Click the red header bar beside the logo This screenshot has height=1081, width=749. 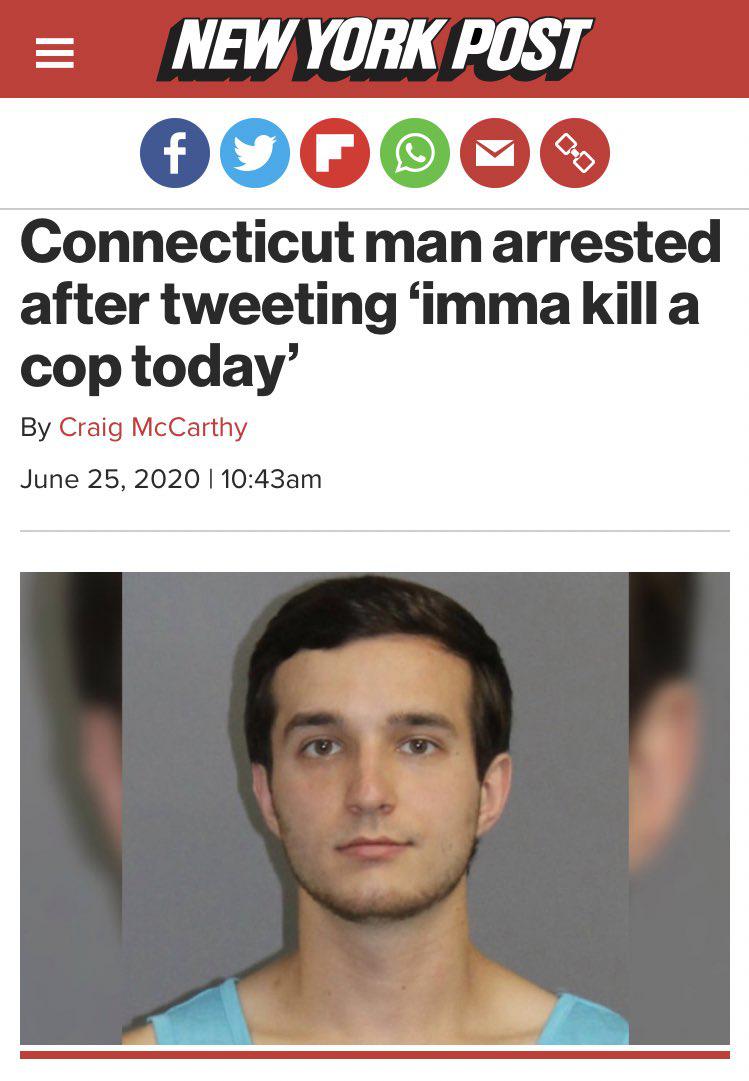coord(670,50)
